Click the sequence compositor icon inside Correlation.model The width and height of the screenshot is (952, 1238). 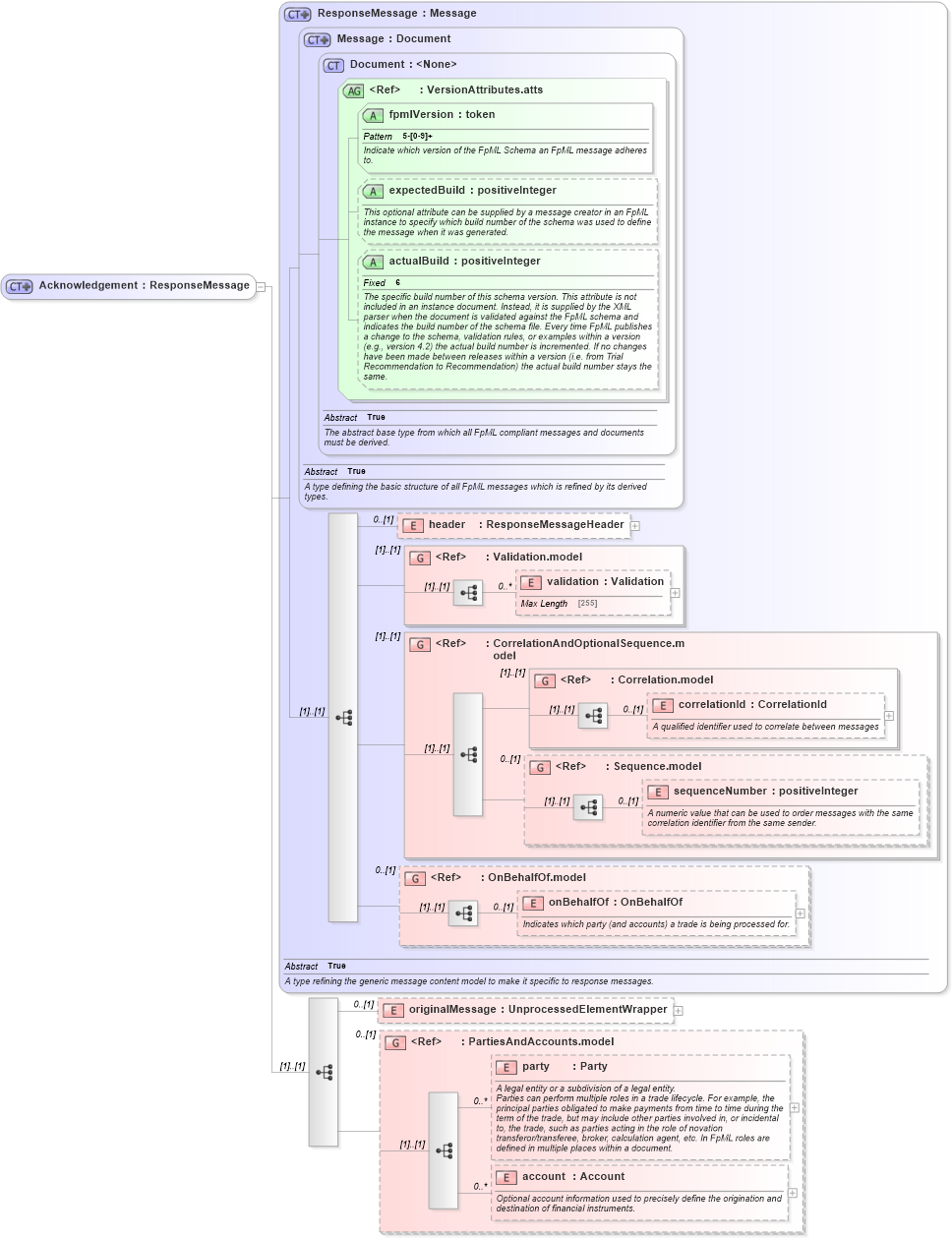pos(593,716)
